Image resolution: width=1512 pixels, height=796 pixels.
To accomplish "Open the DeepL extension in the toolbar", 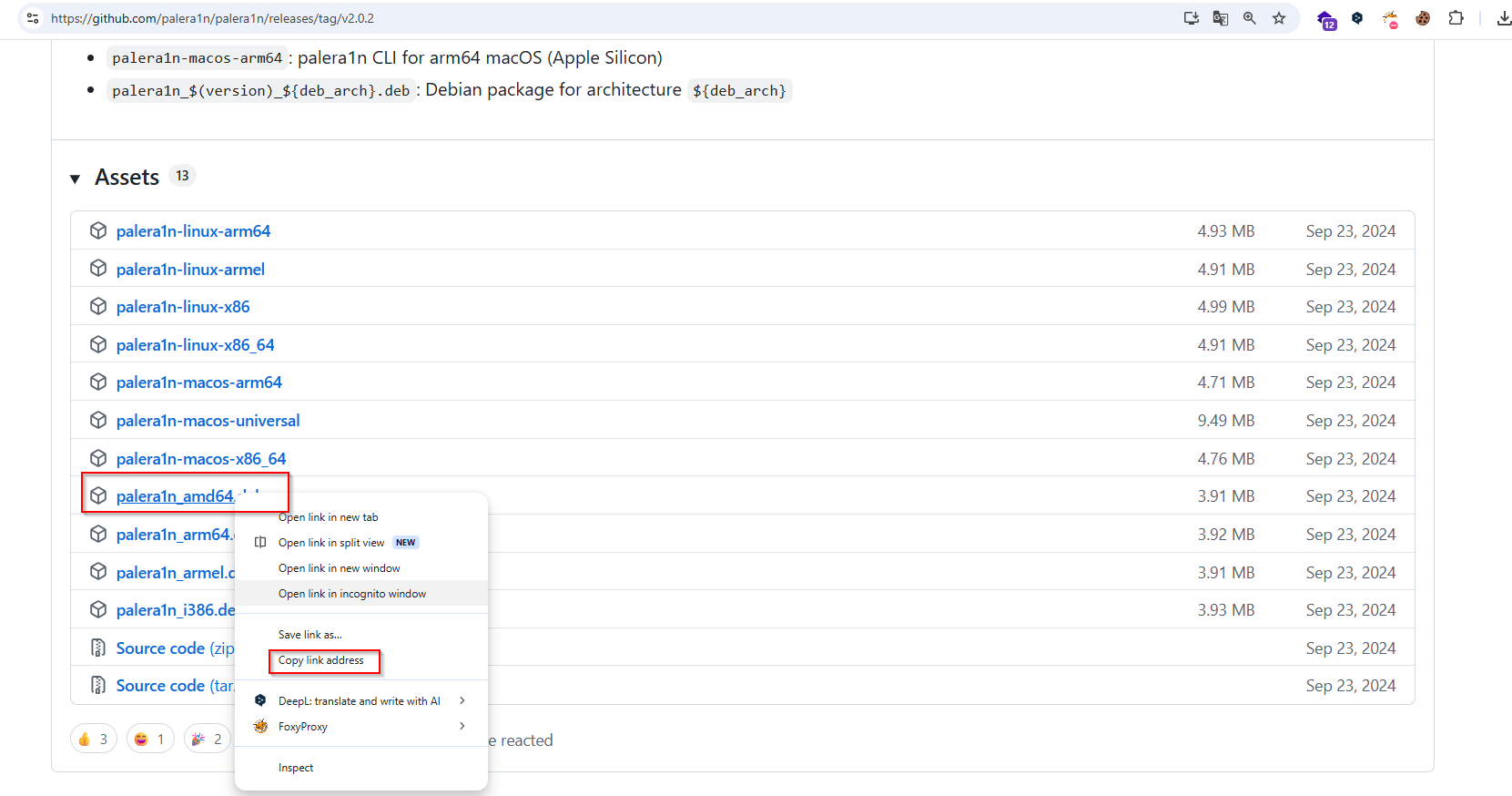I will click(x=1357, y=18).
